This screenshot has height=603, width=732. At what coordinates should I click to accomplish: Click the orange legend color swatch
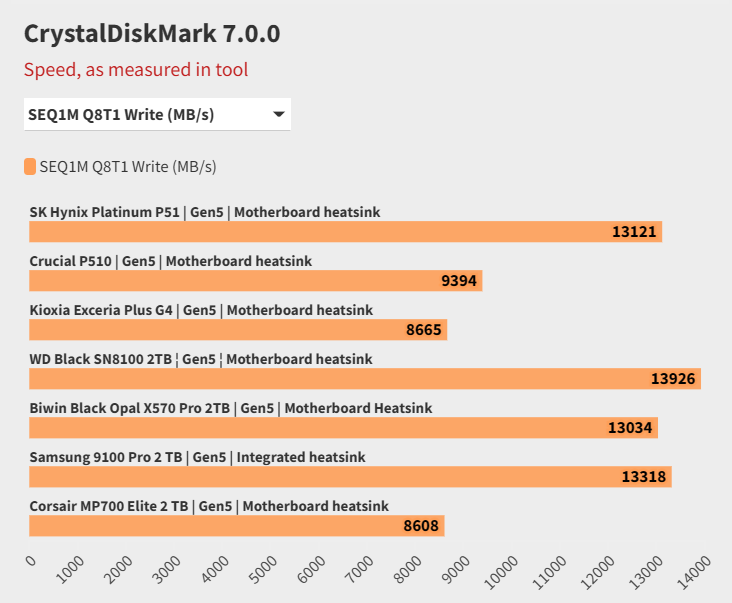(x=30, y=166)
